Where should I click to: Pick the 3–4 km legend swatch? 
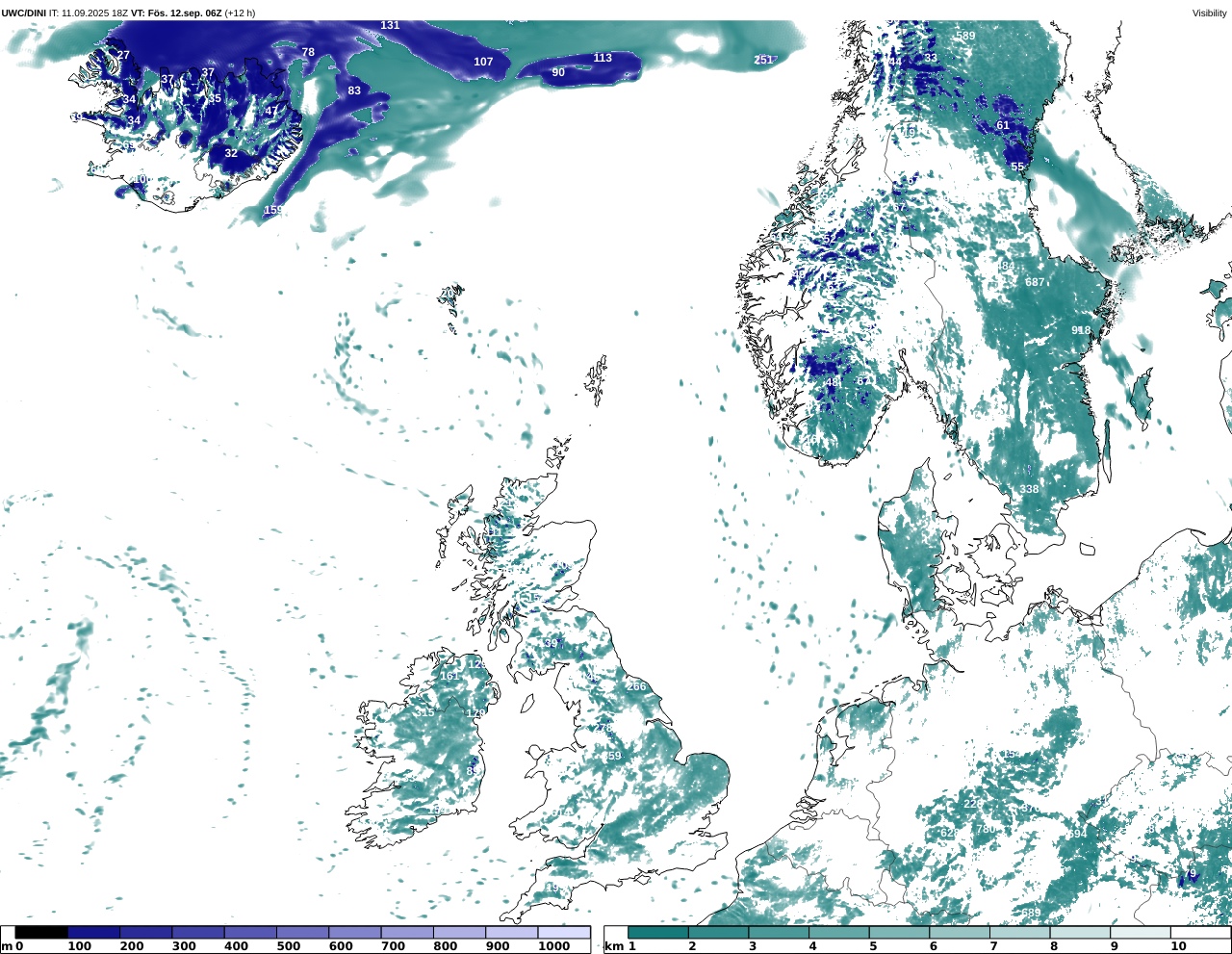(x=779, y=932)
